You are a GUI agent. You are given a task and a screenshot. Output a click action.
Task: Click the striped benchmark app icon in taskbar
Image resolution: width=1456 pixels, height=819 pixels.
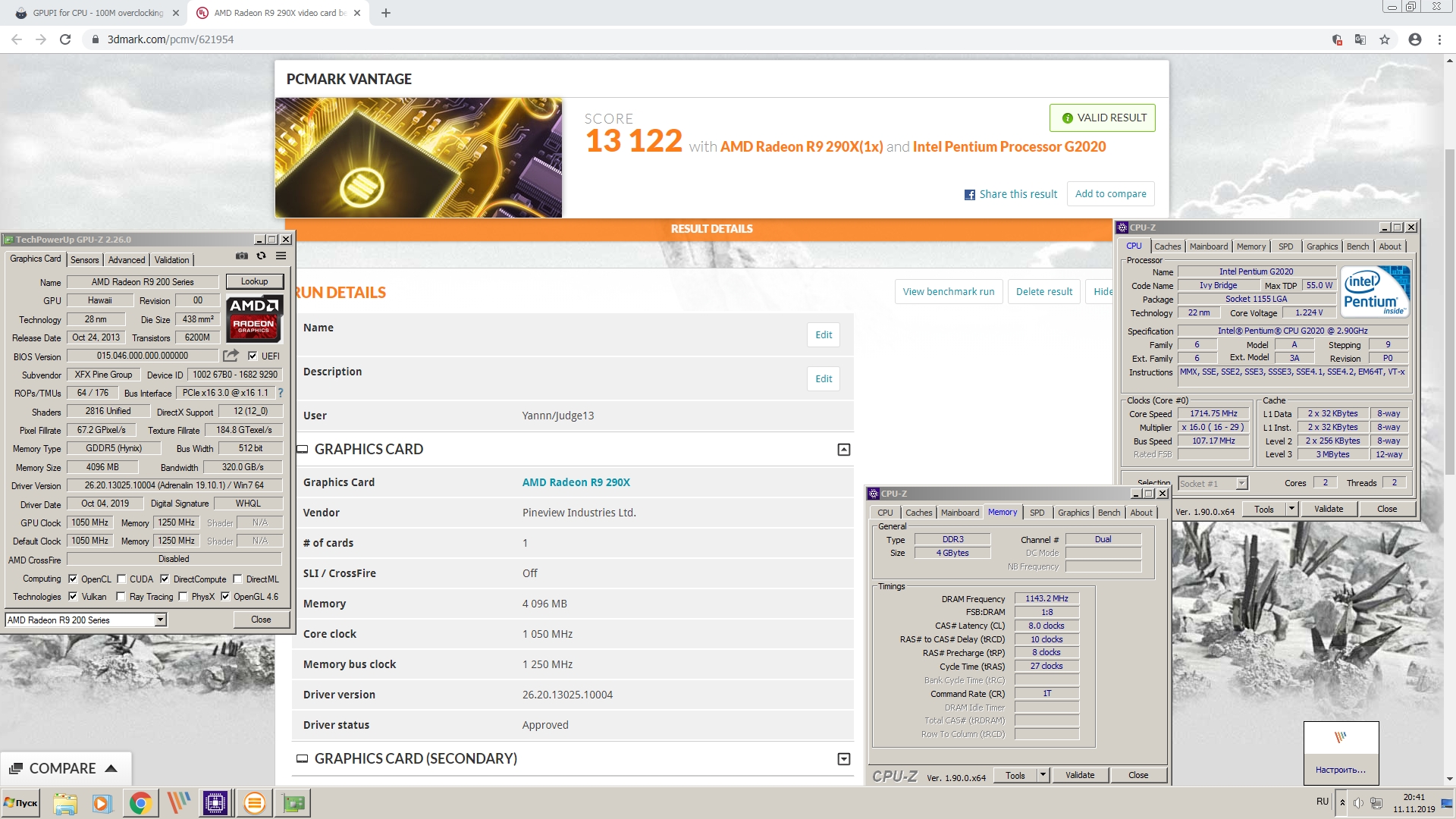point(178,803)
